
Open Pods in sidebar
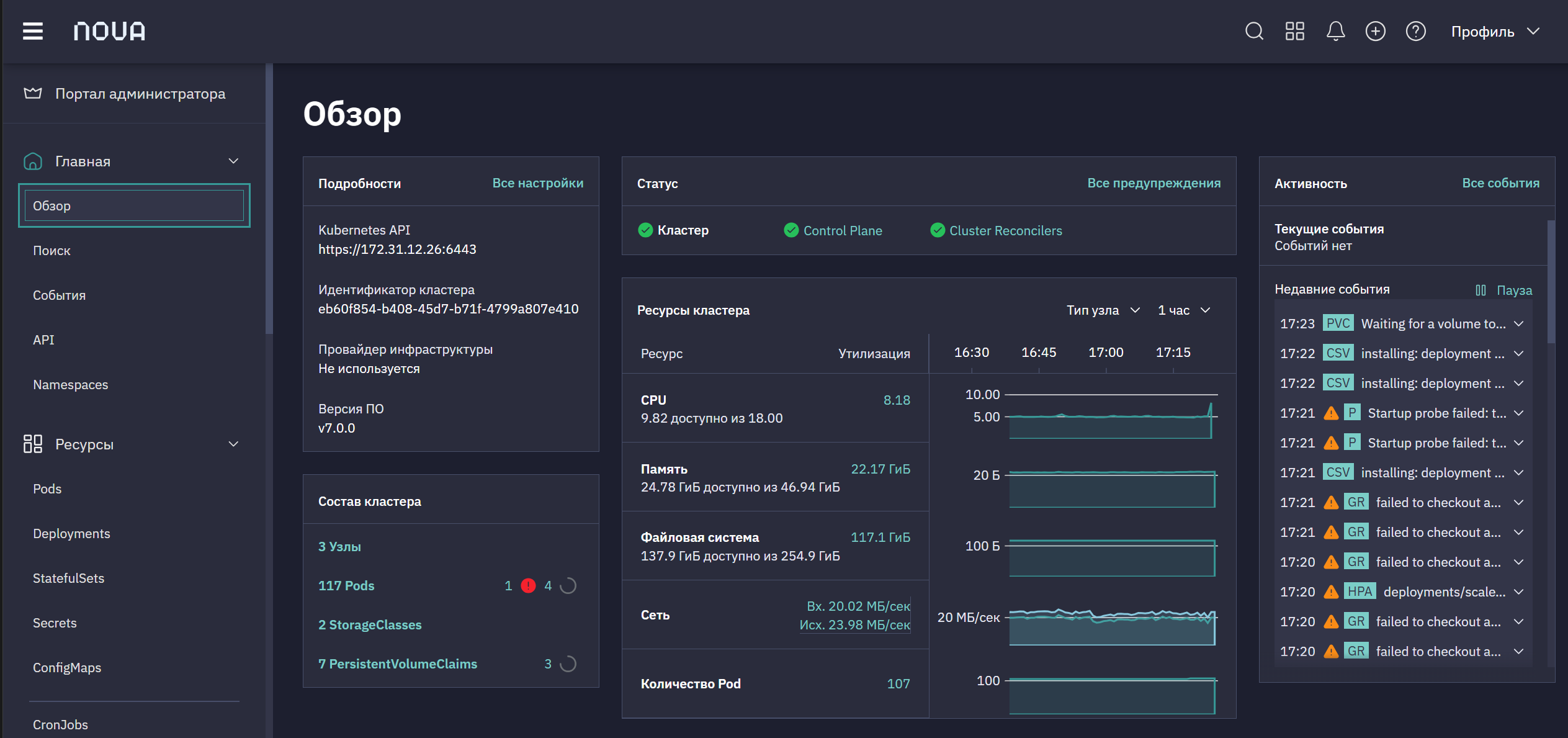(x=47, y=489)
